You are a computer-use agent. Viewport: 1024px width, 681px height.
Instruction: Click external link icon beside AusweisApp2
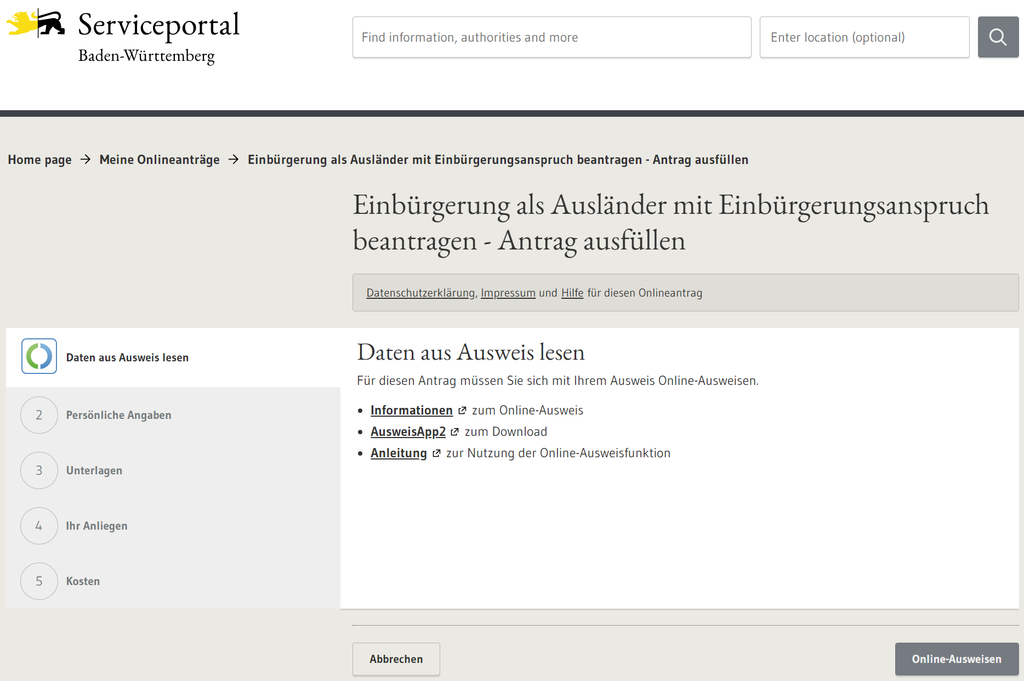(x=455, y=432)
